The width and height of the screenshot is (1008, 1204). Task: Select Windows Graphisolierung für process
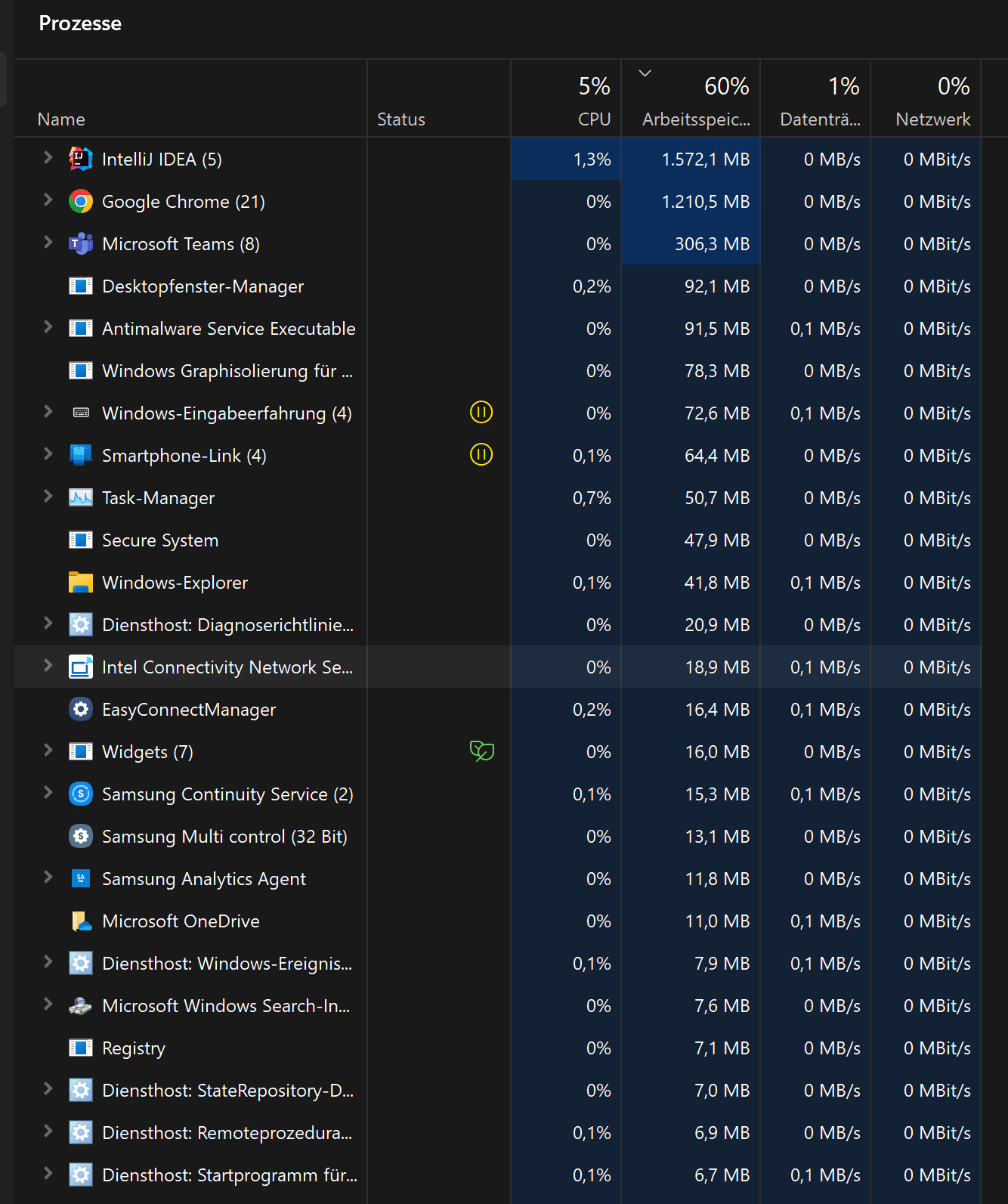coord(497,370)
